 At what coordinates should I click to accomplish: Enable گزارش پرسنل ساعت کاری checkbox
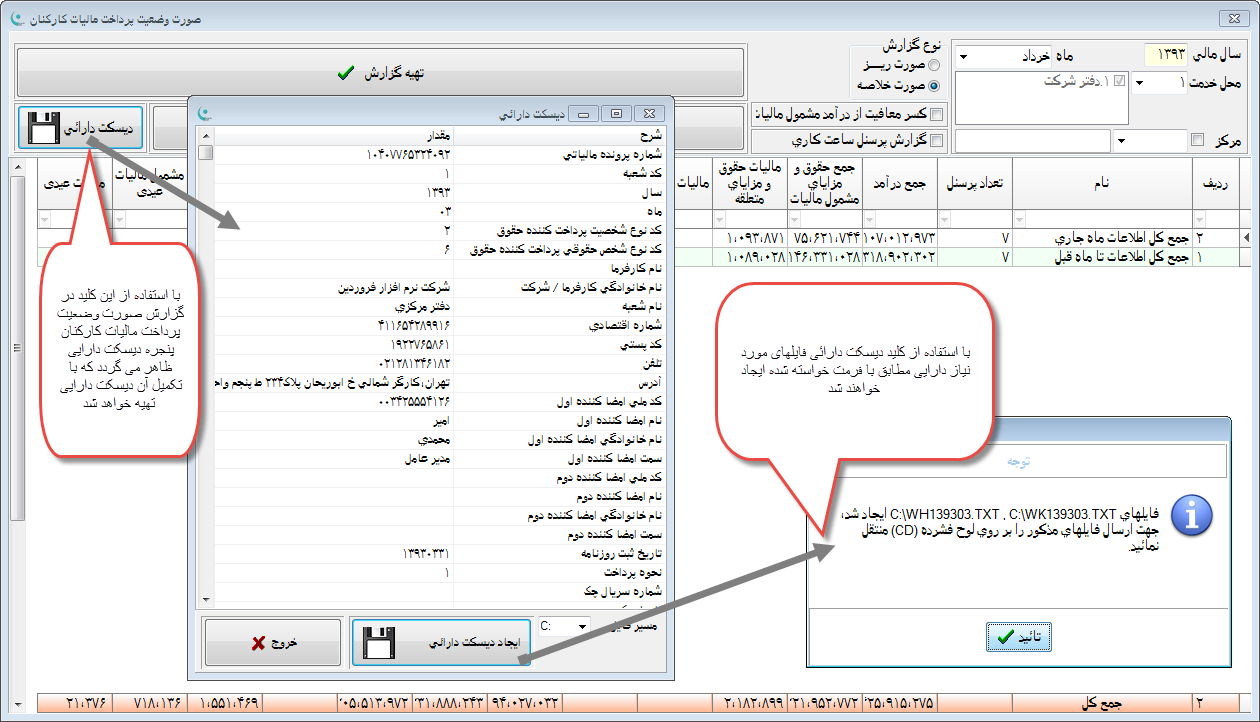936,140
